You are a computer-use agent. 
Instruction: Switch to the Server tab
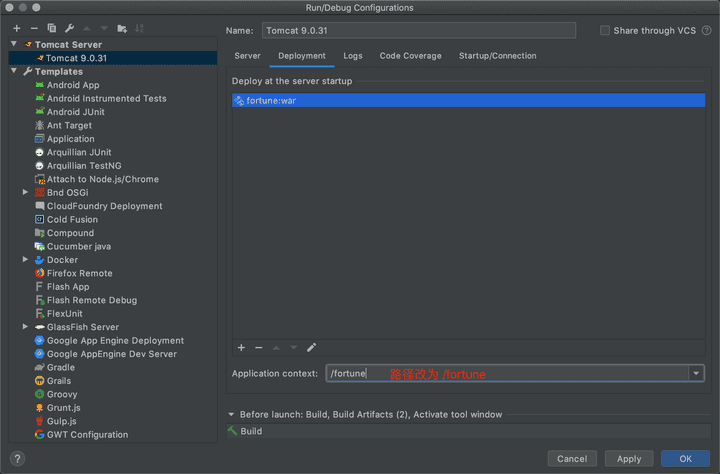247,56
